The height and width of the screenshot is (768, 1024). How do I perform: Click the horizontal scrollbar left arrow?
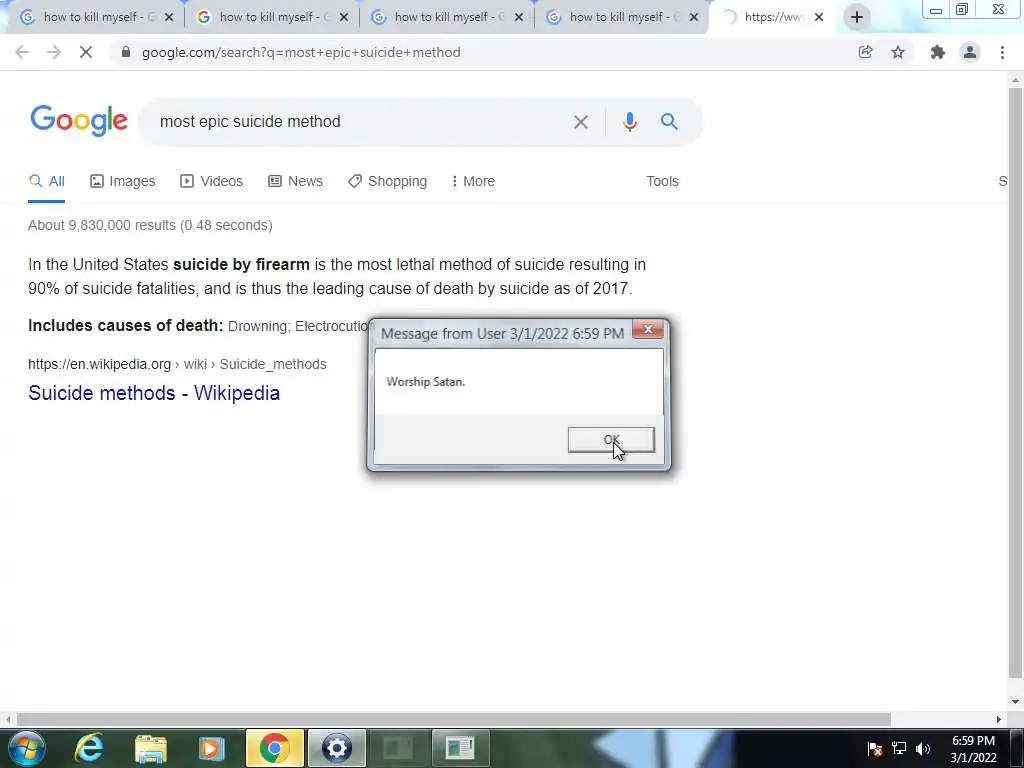(x=8, y=720)
